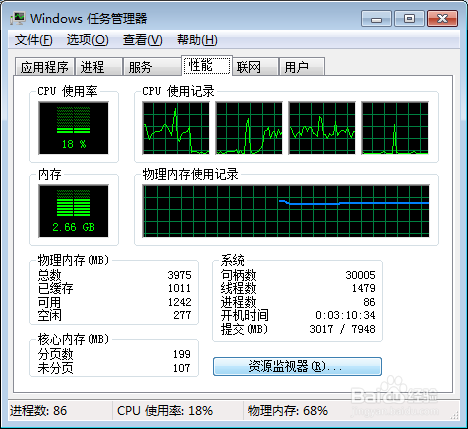The height and width of the screenshot is (429, 468).
Task: Switch to the 应用程序 tab
Action: click(45, 67)
